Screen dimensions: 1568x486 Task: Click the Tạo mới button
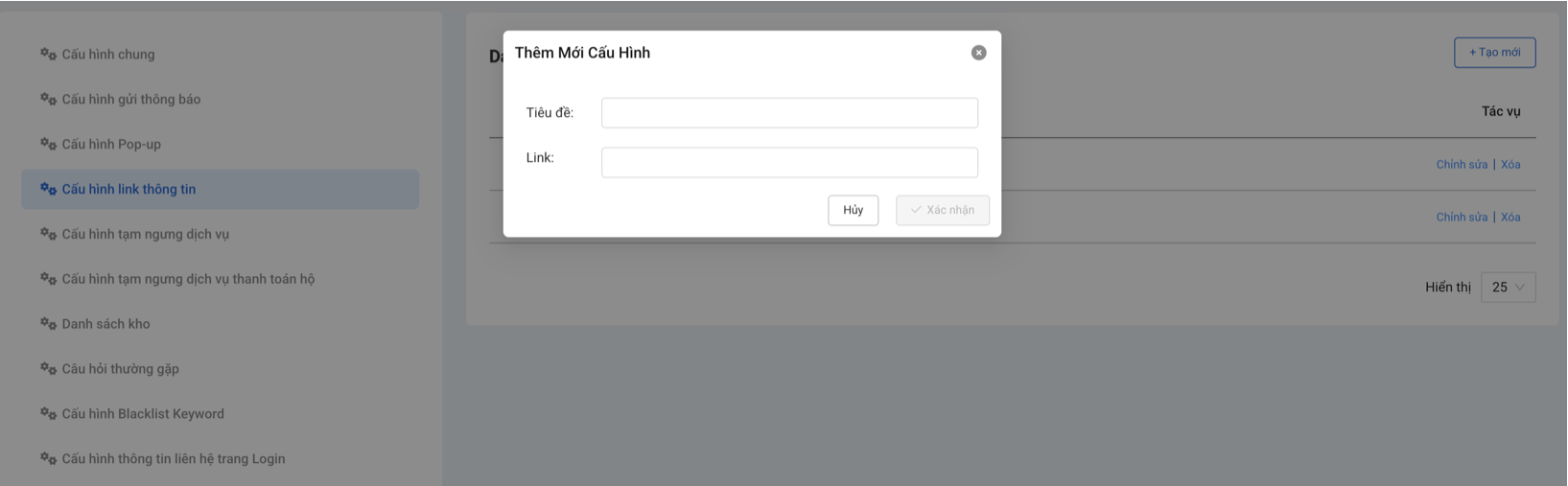coord(1494,53)
